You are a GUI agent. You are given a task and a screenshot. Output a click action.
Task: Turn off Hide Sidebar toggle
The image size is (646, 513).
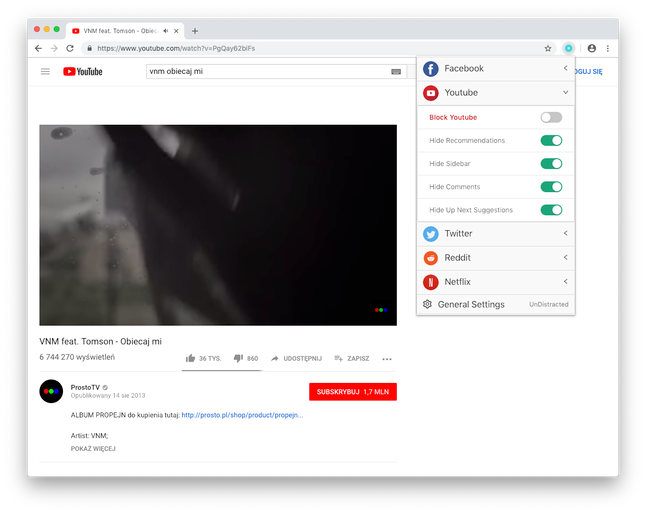click(x=551, y=164)
